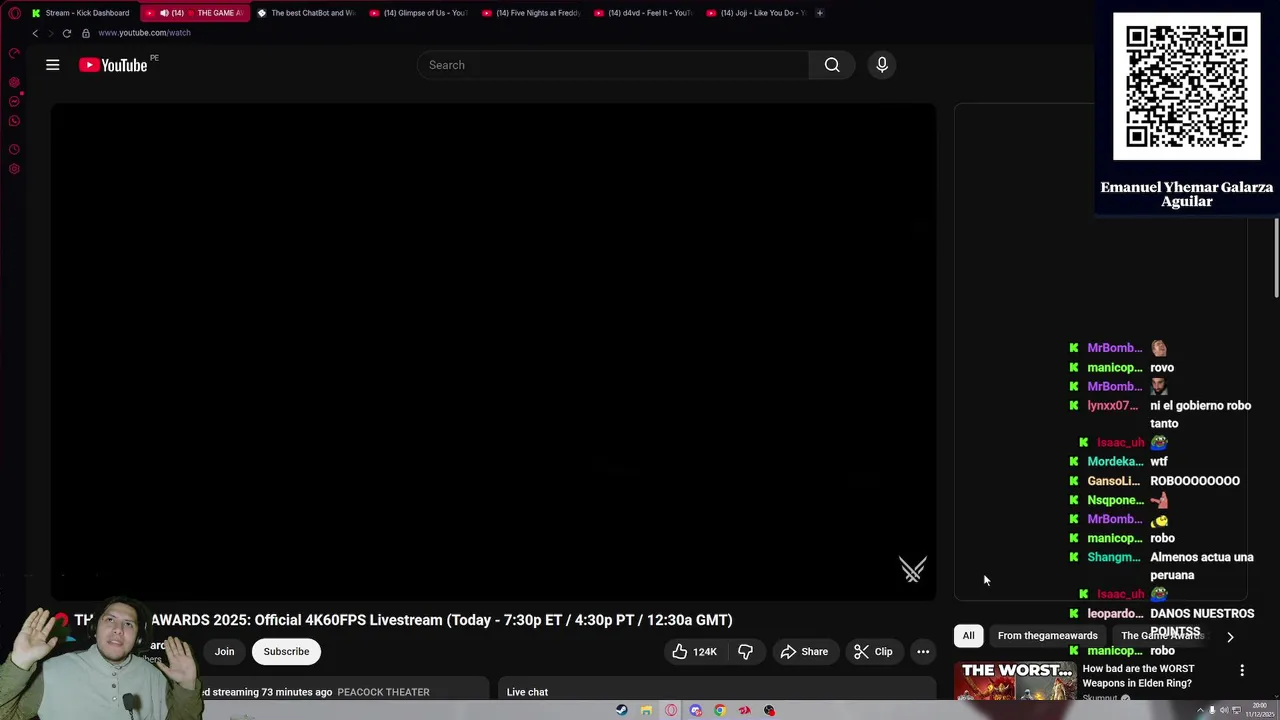Launch Steam from the taskbar

pyautogui.click(x=622, y=711)
